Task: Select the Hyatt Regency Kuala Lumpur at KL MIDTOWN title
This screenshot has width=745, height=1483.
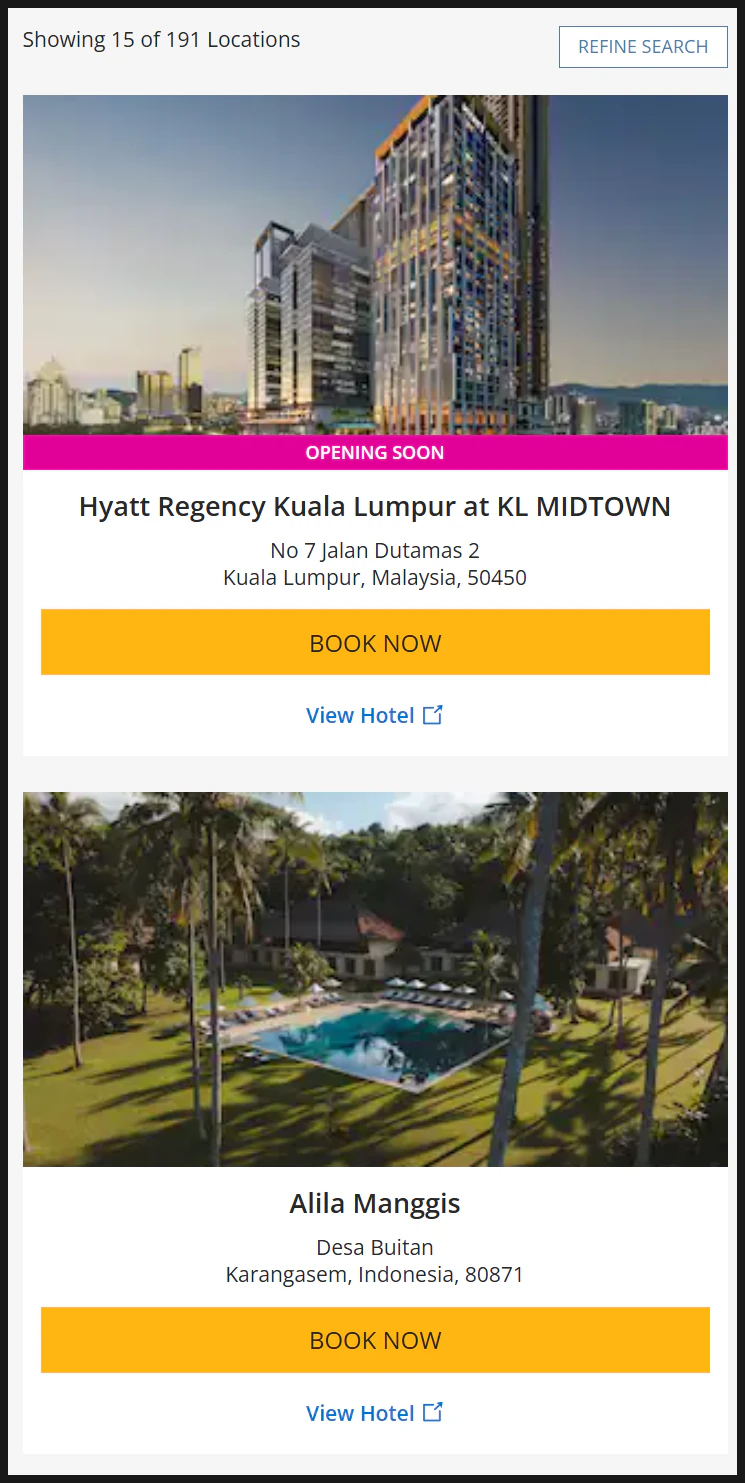Action: (375, 506)
